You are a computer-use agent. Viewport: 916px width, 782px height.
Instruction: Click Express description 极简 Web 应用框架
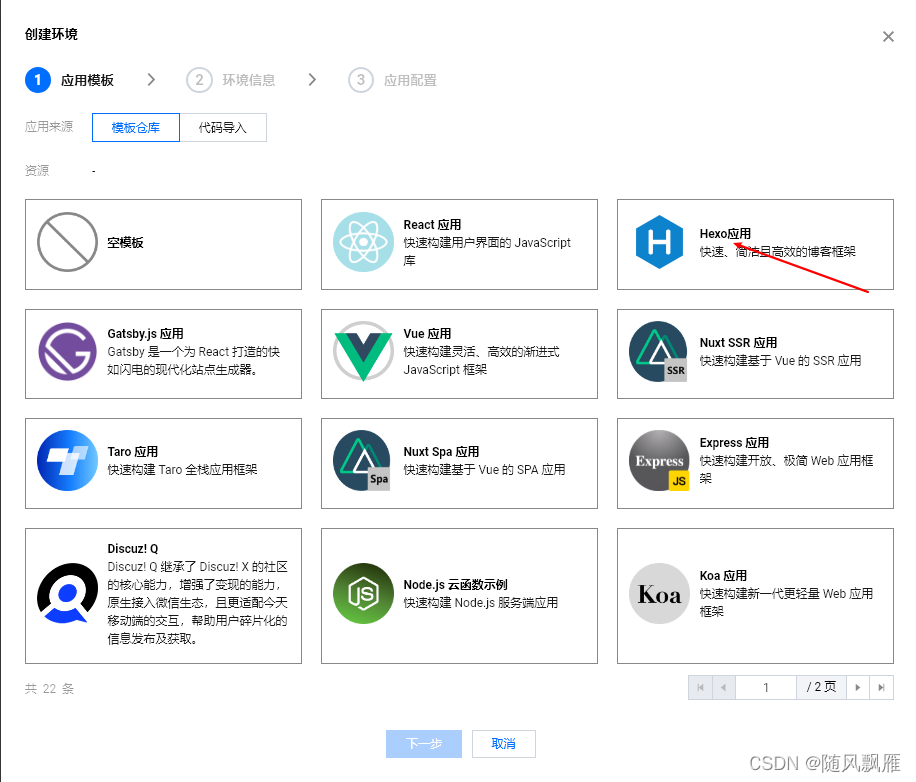click(x=786, y=470)
